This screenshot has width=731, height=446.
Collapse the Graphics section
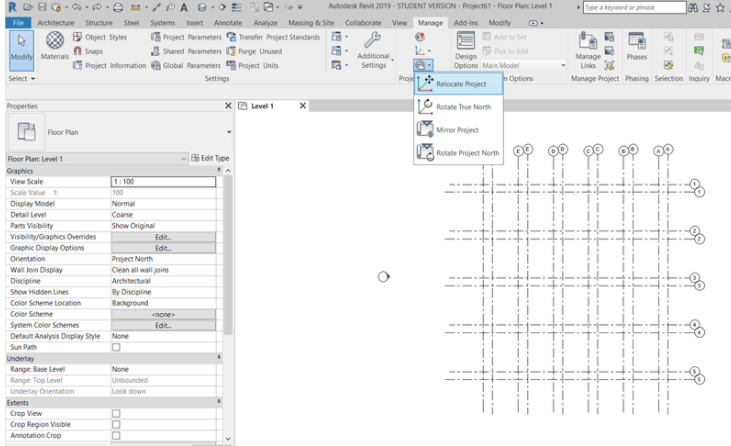point(219,171)
